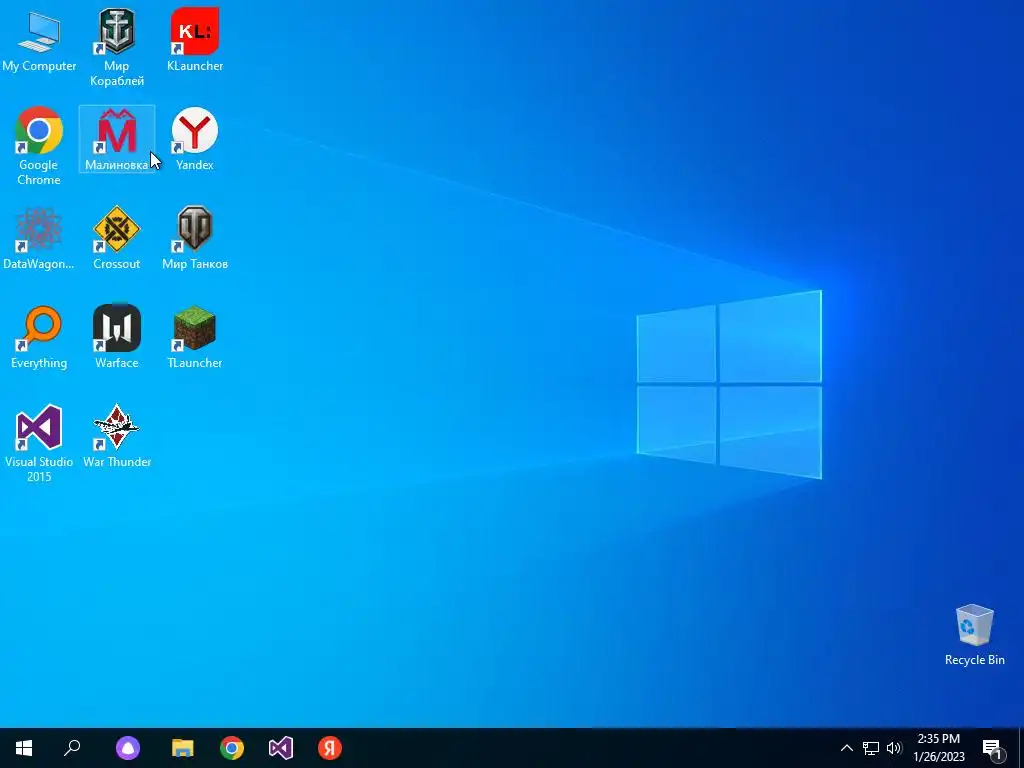Open Yandex Browser from the taskbar
The width and height of the screenshot is (1024, 768).
click(x=330, y=748)
